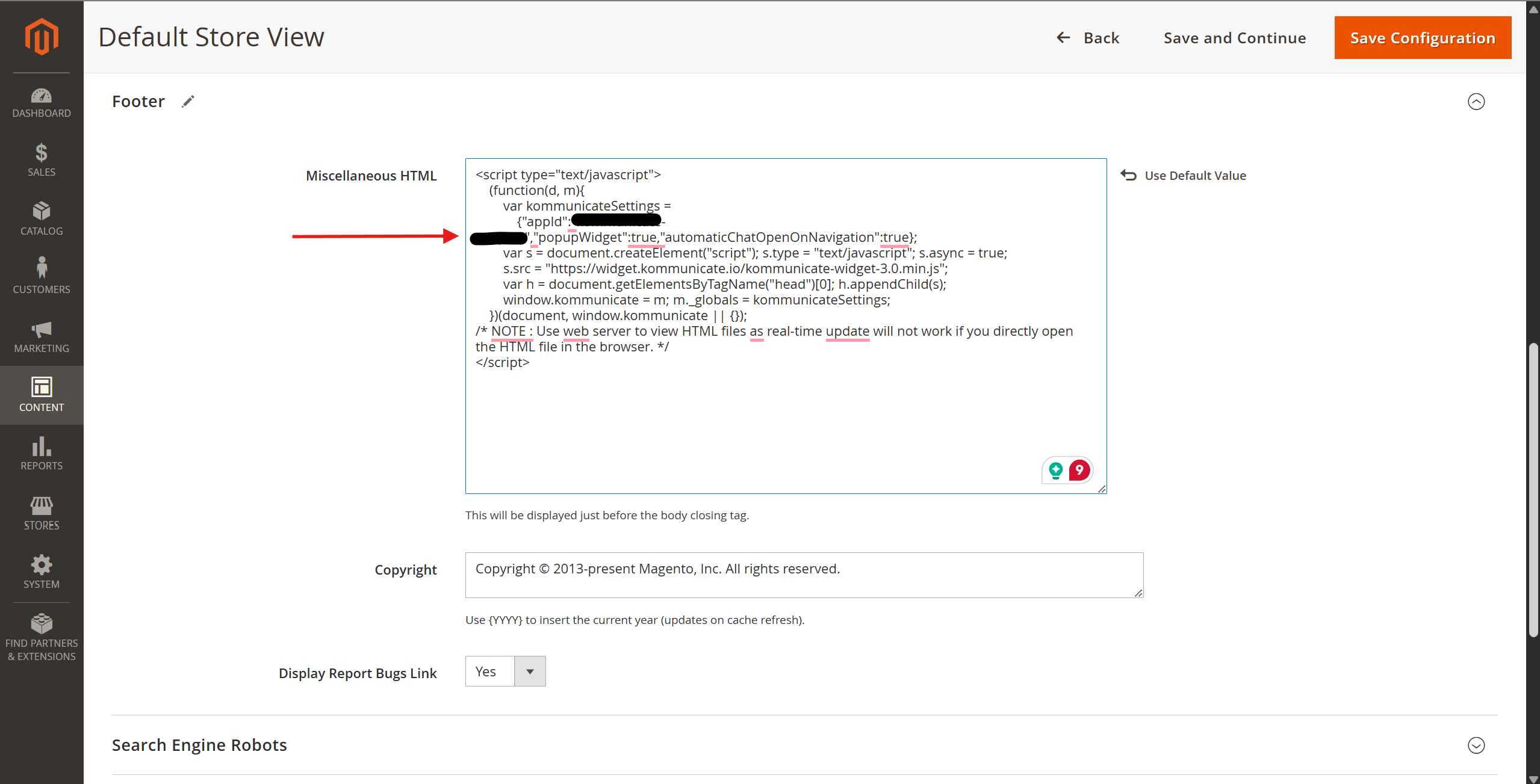1540x784 pixels.
Task: Click the green lightbulb assistant icon in textarea
Action: click(x=1055, y=470)
